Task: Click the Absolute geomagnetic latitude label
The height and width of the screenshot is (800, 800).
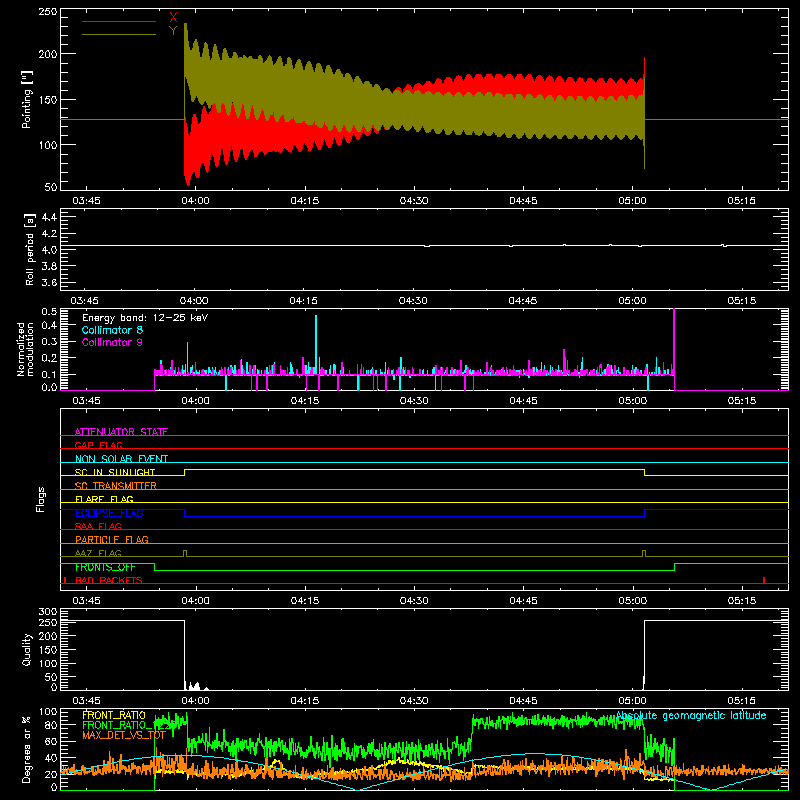Action: click(x=691, y=716)
